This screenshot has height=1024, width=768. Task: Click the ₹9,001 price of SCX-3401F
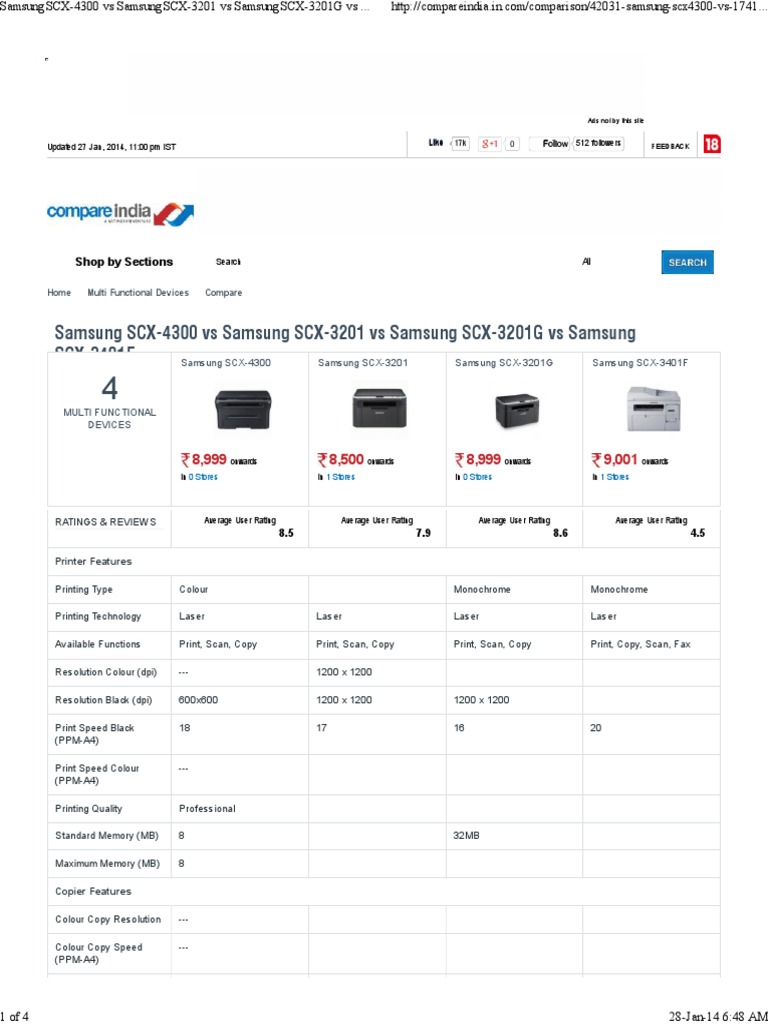[615, 460]
